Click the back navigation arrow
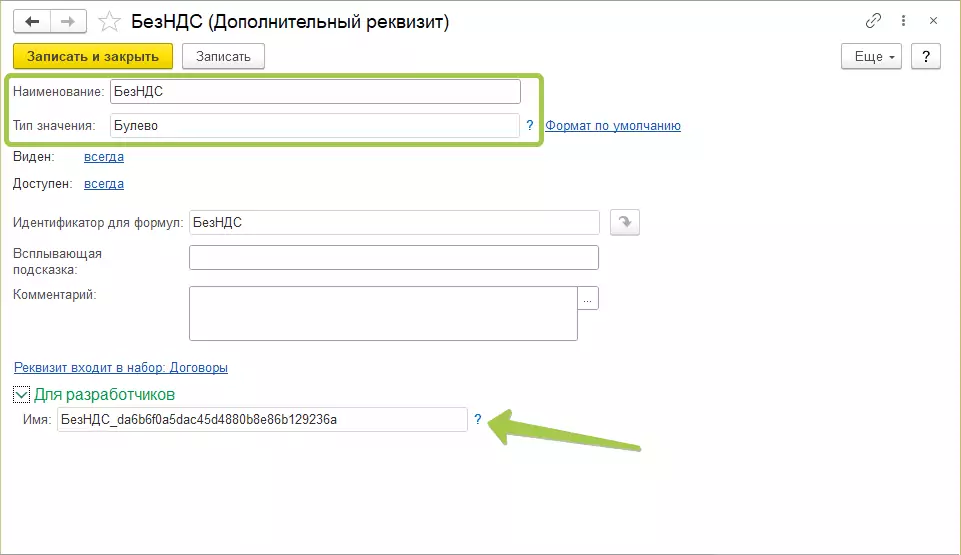The height and width of the screenshot is (555, 961). 32,22
